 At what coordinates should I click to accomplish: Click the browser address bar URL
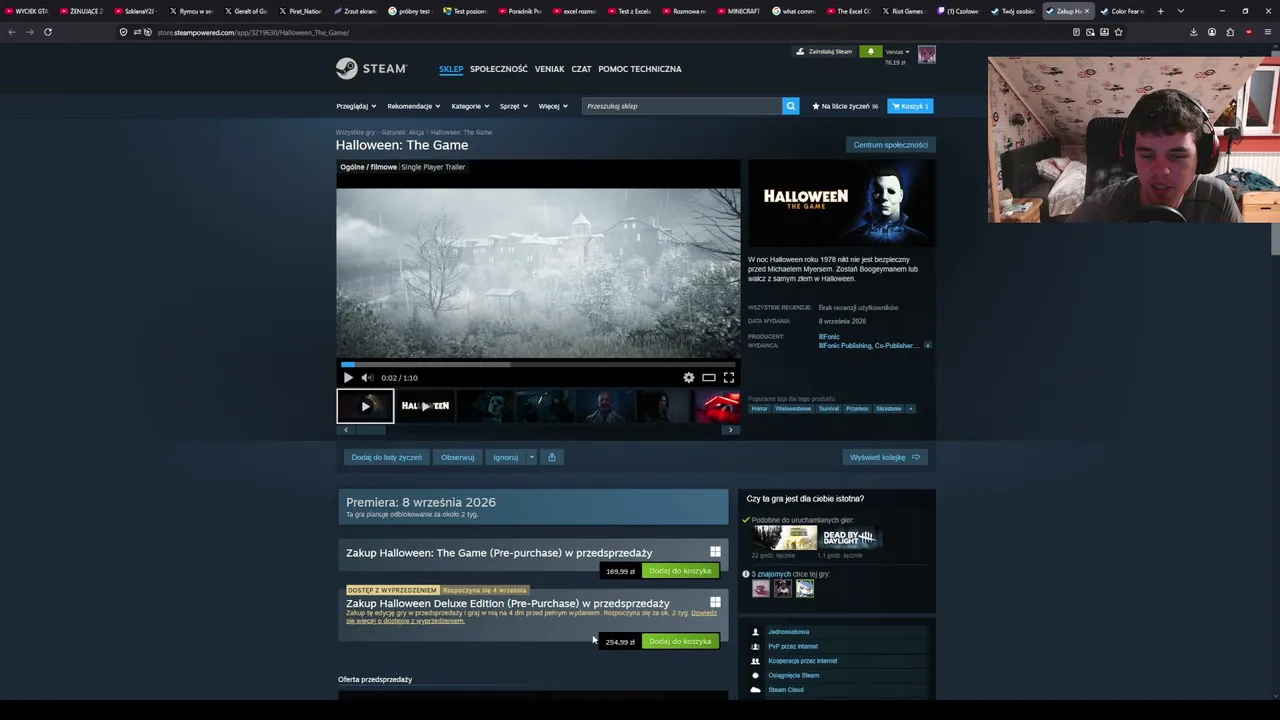(253, 32)
